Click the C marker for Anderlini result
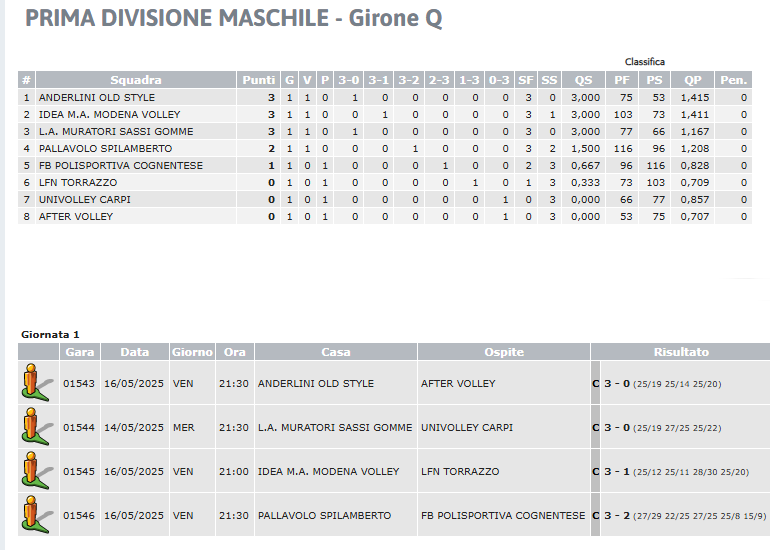 click(596, 384)
